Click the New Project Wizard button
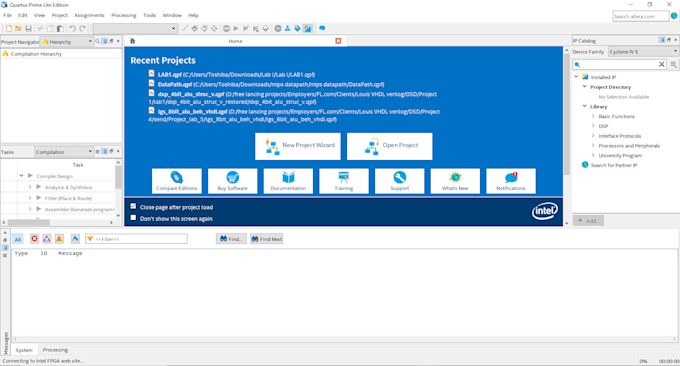Viewport: 680px width, 366px height. point(298,146)
